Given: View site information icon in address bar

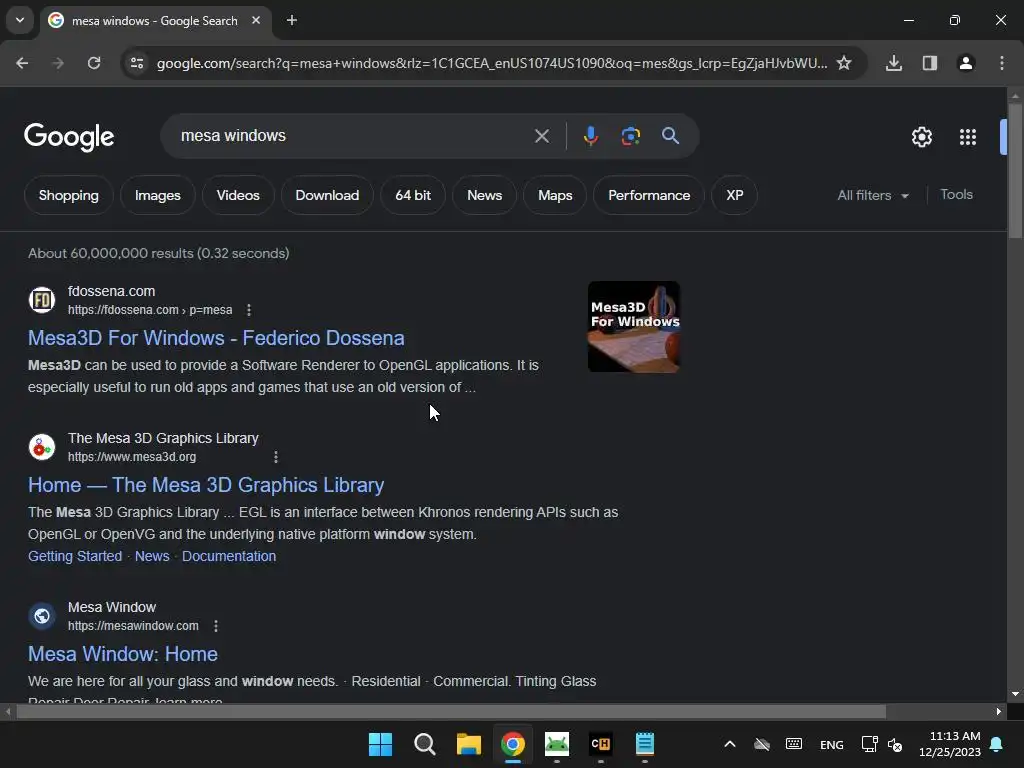Looking at the screenshot, I should click(x=137, y=63).
